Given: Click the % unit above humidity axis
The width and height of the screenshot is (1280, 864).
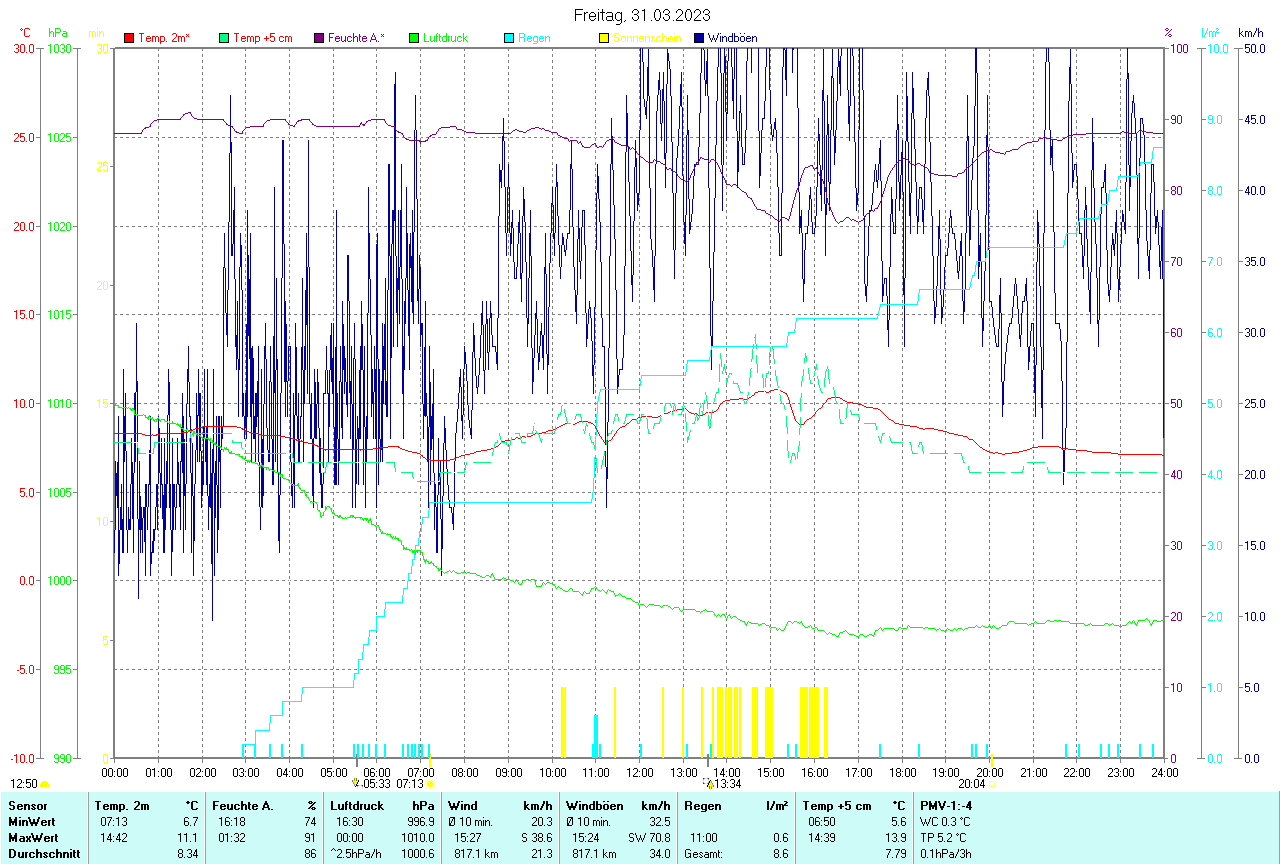Looking at the screenshot, I should (x=1168, y=34).
